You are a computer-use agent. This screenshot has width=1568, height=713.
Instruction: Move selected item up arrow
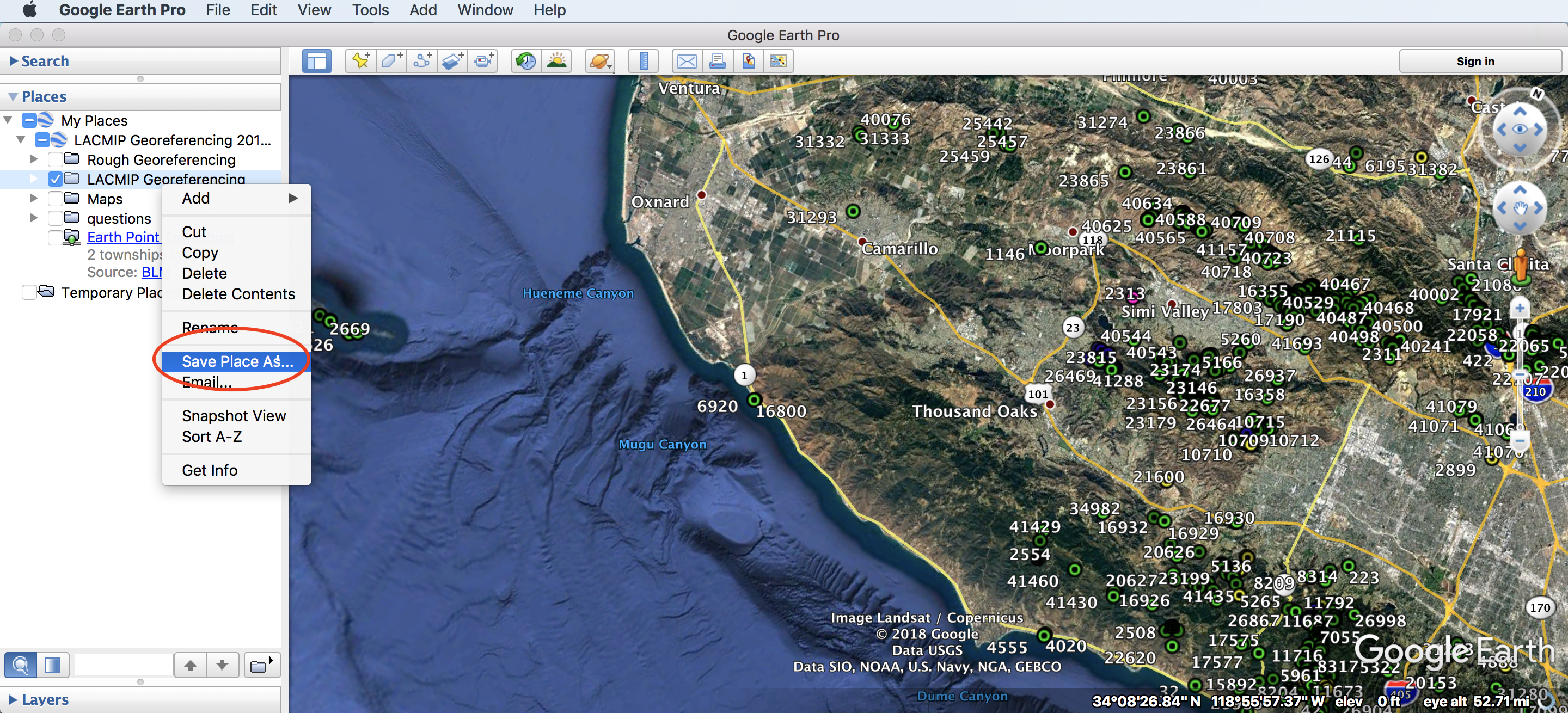pos(191,665)
